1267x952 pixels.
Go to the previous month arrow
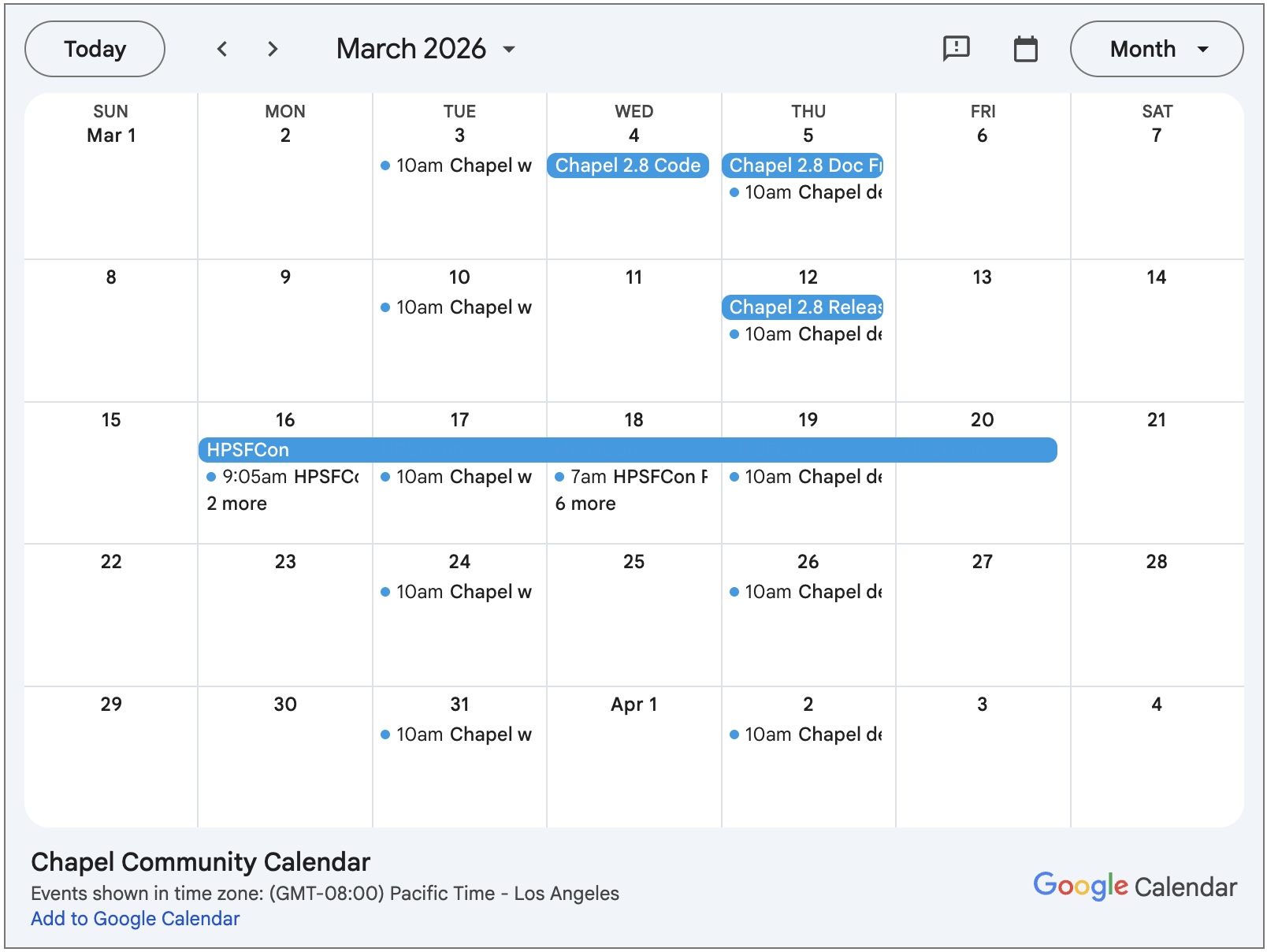click(x=222, y=49)
